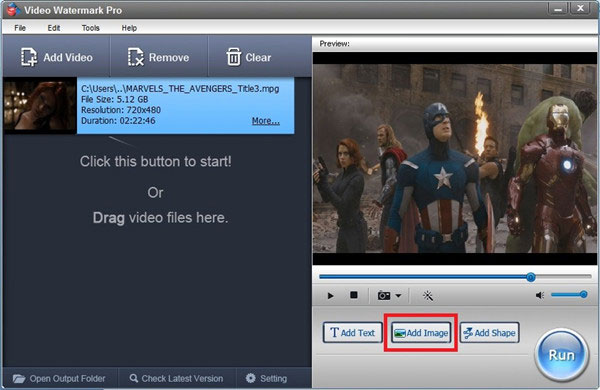This screenshot has width=600, height=390.
Task: Click the Video Watermark Pro app icon
Action: click(13, 10)
